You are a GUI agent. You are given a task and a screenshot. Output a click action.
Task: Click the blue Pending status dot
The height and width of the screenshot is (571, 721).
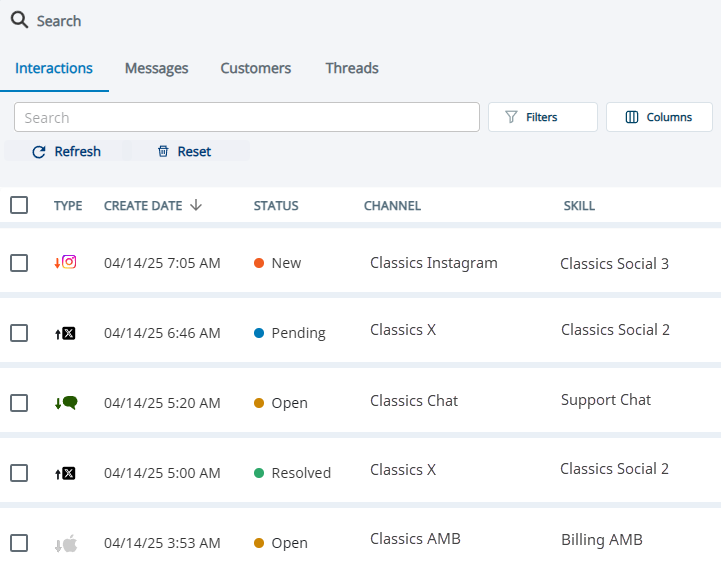point(259,333)
